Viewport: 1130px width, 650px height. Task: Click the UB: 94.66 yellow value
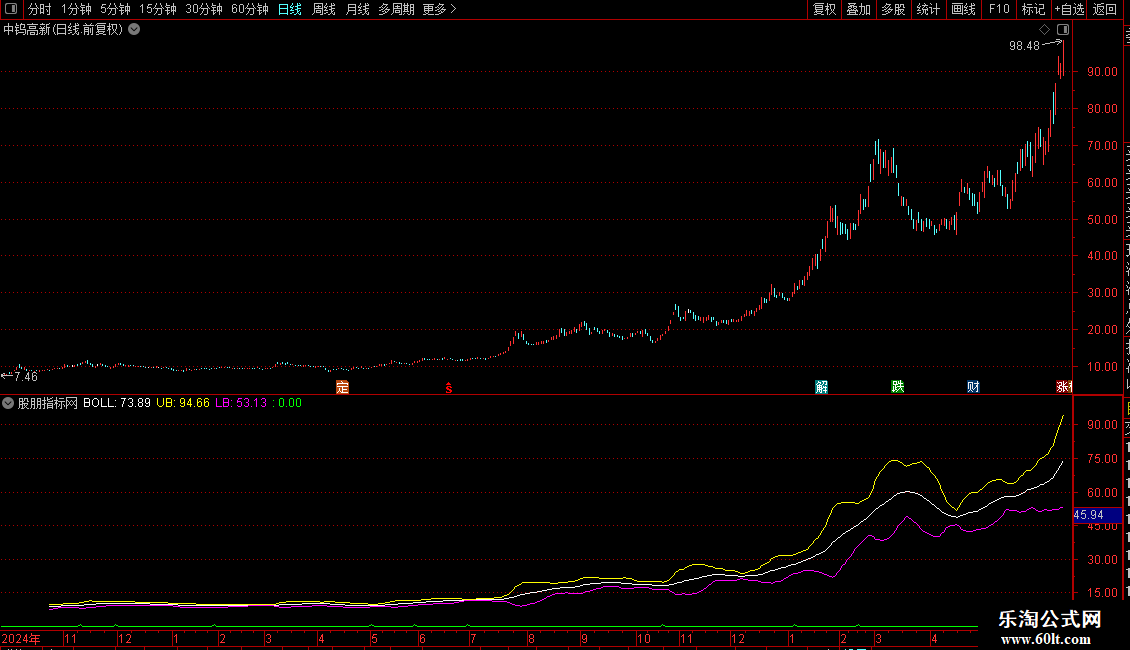(x=183, y=403)
